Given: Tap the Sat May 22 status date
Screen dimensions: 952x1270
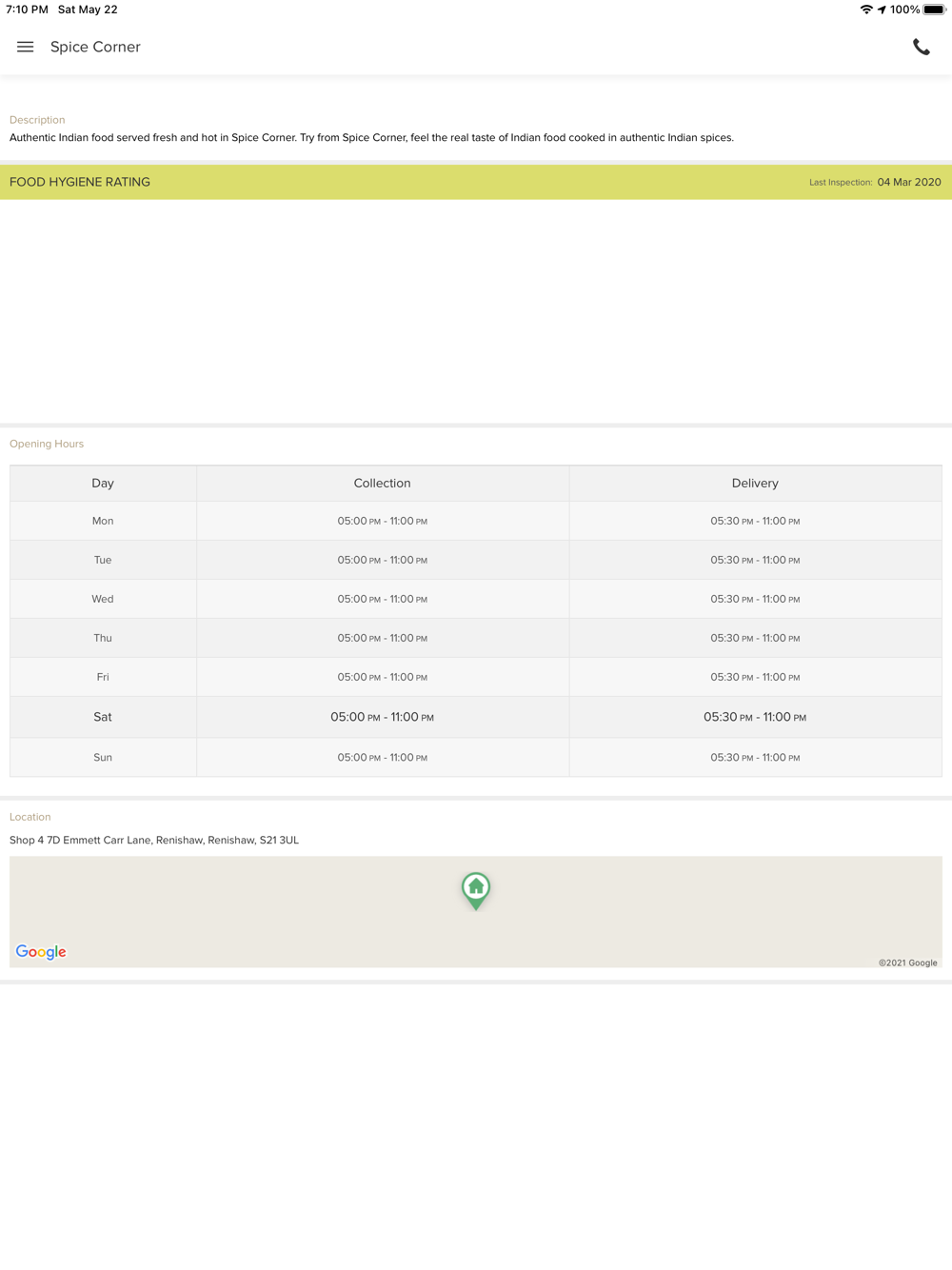Looking at the screenshot, I should [x=88, y=10].
